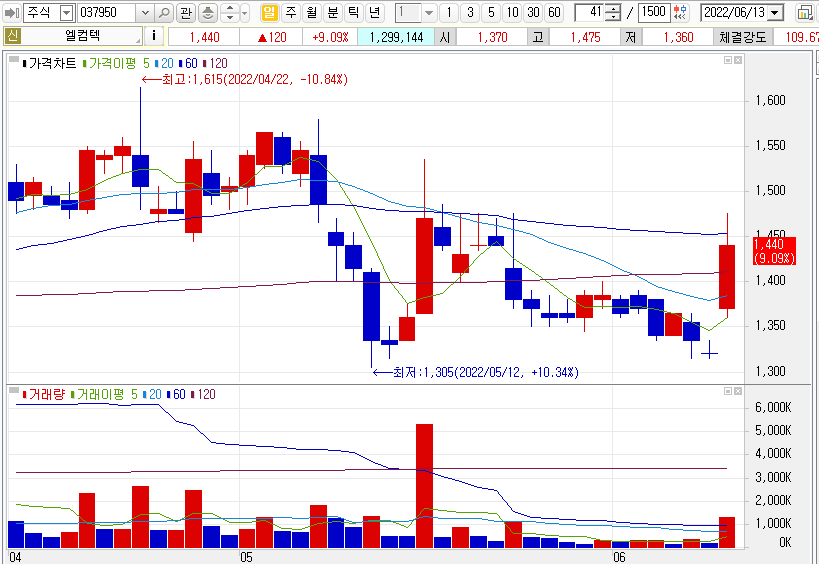The height and width of the screenshot is (564, 819).
Task: Switch to the 월 monthly period
Action: pos(312,12)
